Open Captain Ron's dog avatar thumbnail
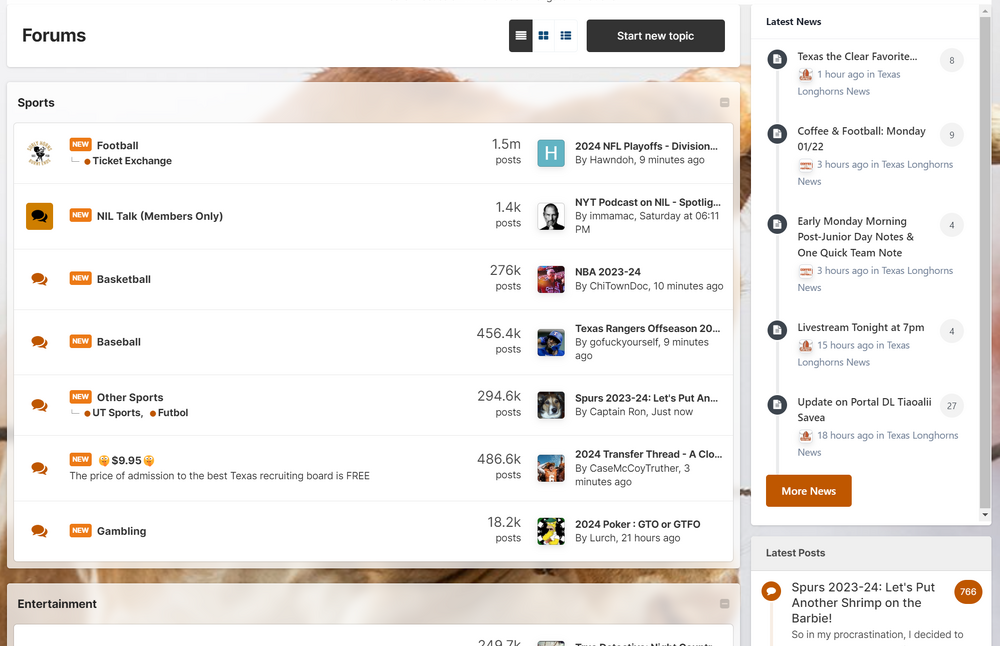1000x646 pixels. [x=551, y=405]
